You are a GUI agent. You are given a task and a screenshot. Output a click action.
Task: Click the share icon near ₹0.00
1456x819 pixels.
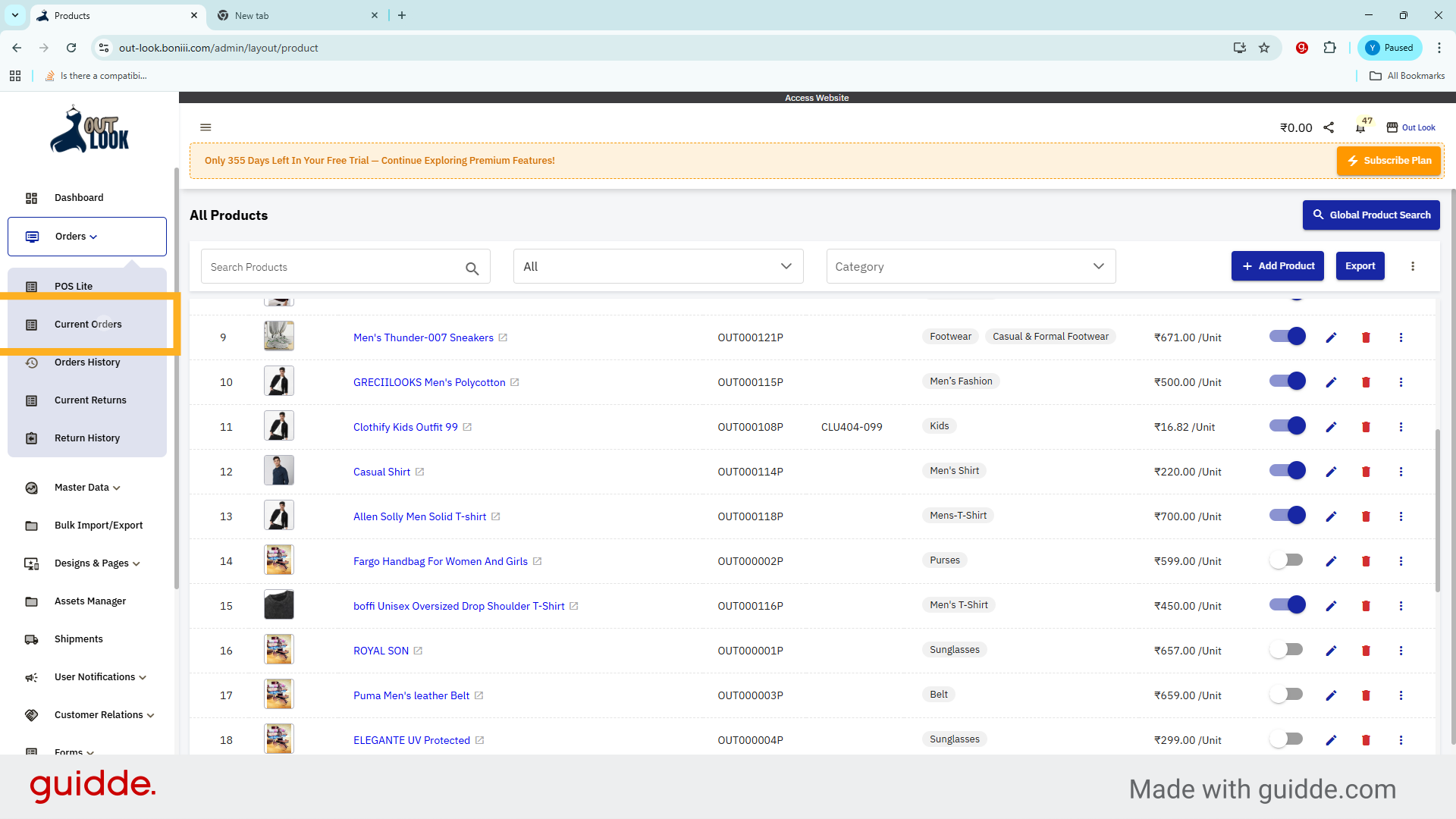coord(1329,127)
